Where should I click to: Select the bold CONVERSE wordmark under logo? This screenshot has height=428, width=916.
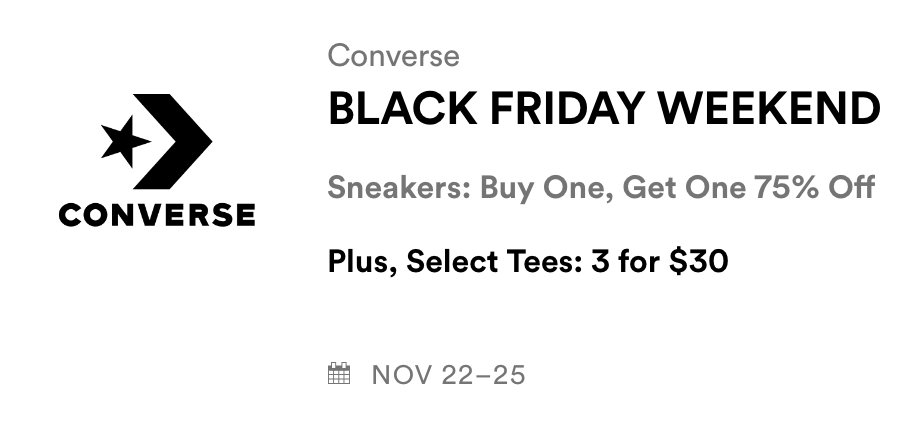coord(157,214)
